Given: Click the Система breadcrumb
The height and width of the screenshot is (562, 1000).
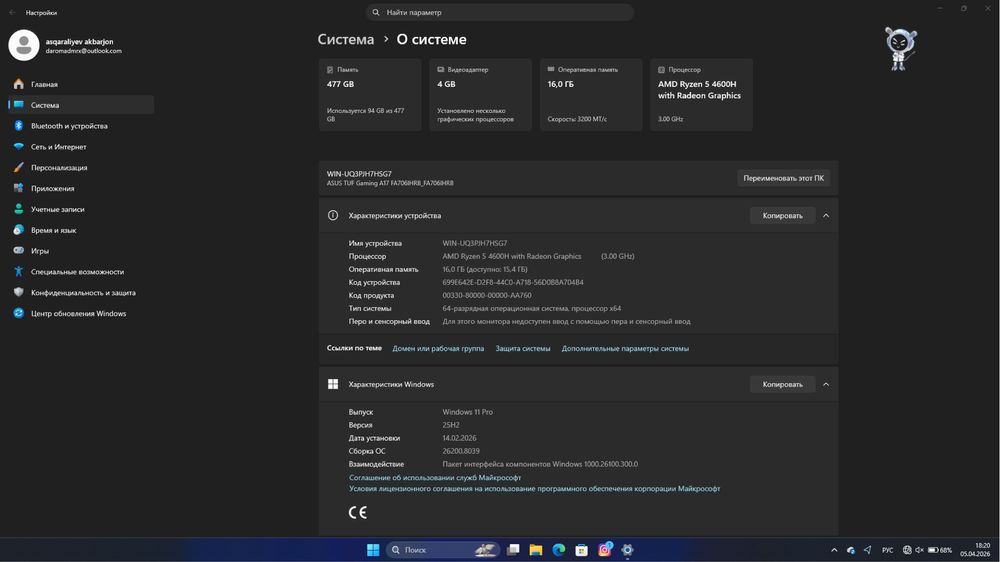Looking at the screenshot, I should click(x=346, y=40).
